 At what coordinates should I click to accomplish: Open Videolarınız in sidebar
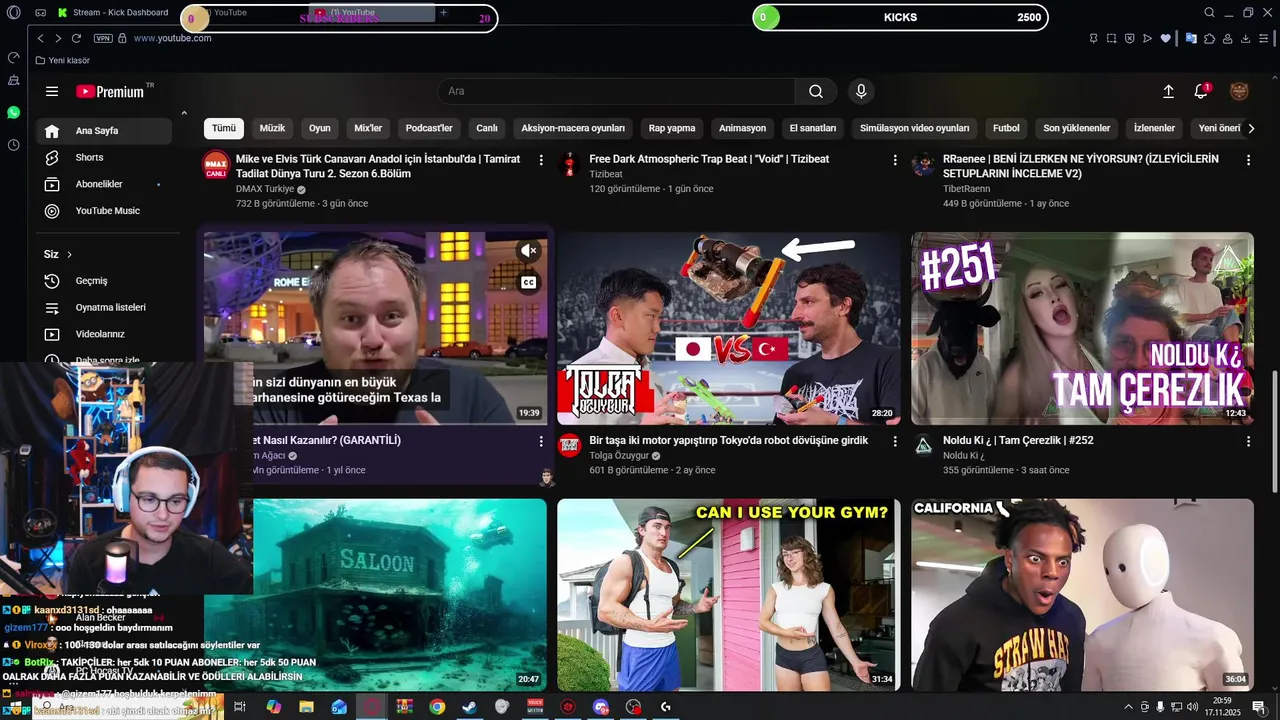(x=105, y=334)
